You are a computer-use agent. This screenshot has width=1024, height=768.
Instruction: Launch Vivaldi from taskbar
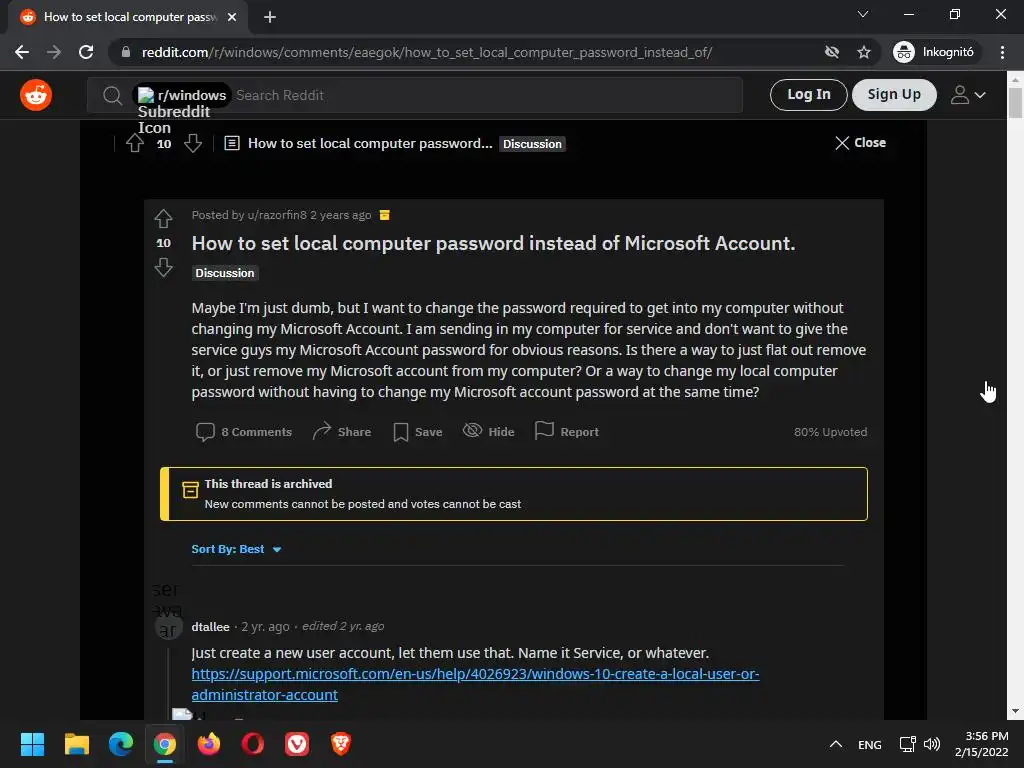pyautogui.click(x=297, y=744)
